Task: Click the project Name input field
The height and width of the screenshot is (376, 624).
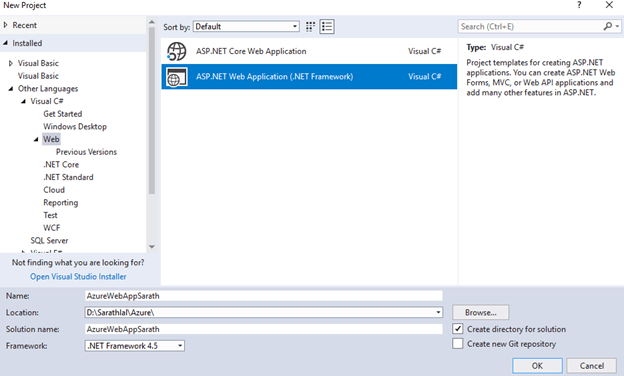Action: (263, 296)
